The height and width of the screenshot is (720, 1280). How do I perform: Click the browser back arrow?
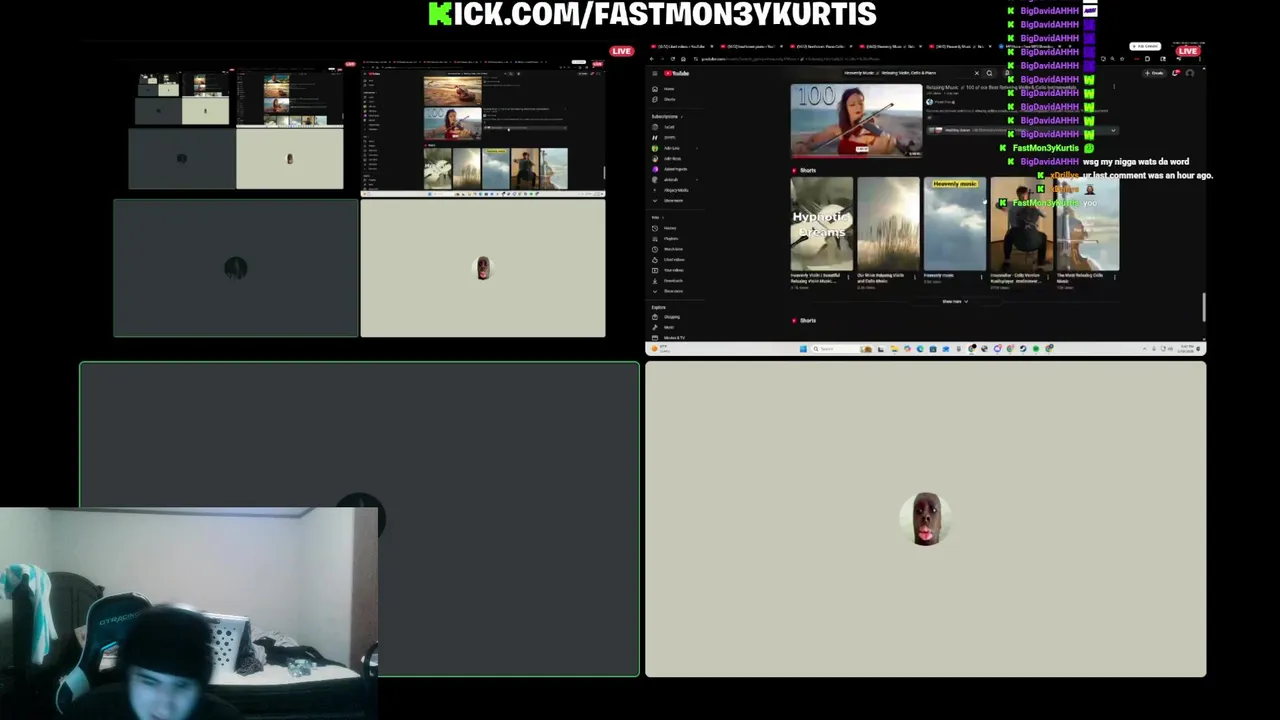652,59
